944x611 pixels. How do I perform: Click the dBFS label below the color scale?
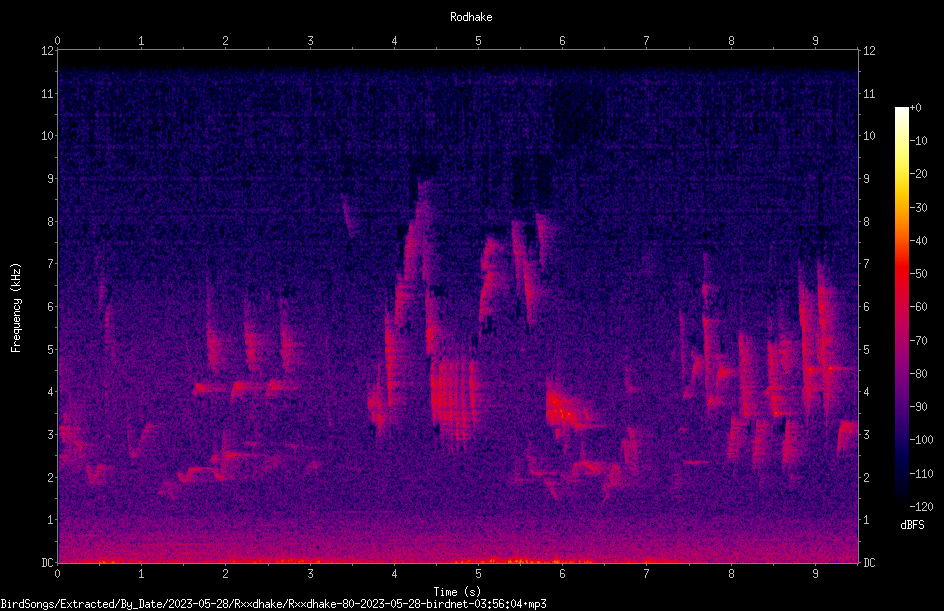(912, 525)
